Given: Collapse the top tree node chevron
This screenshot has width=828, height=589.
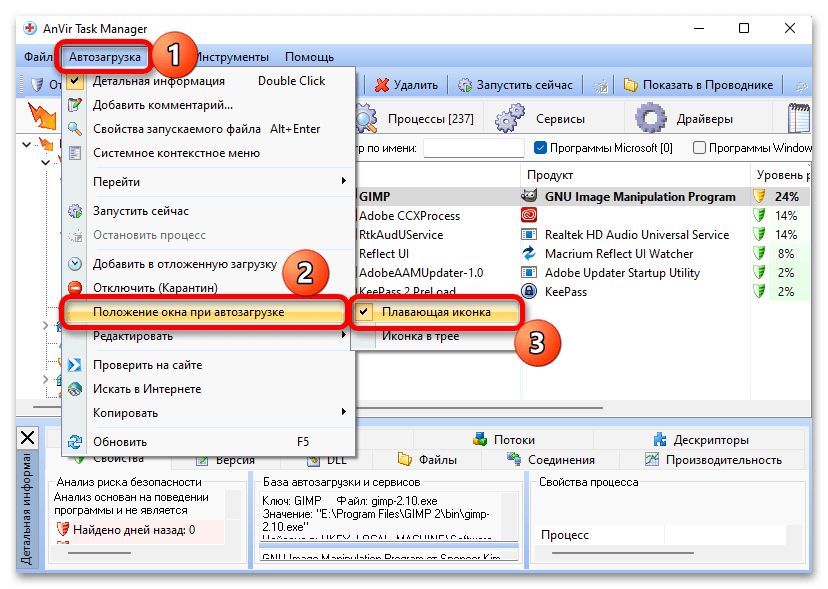Looking at the screenshot, I should [26, 144].
